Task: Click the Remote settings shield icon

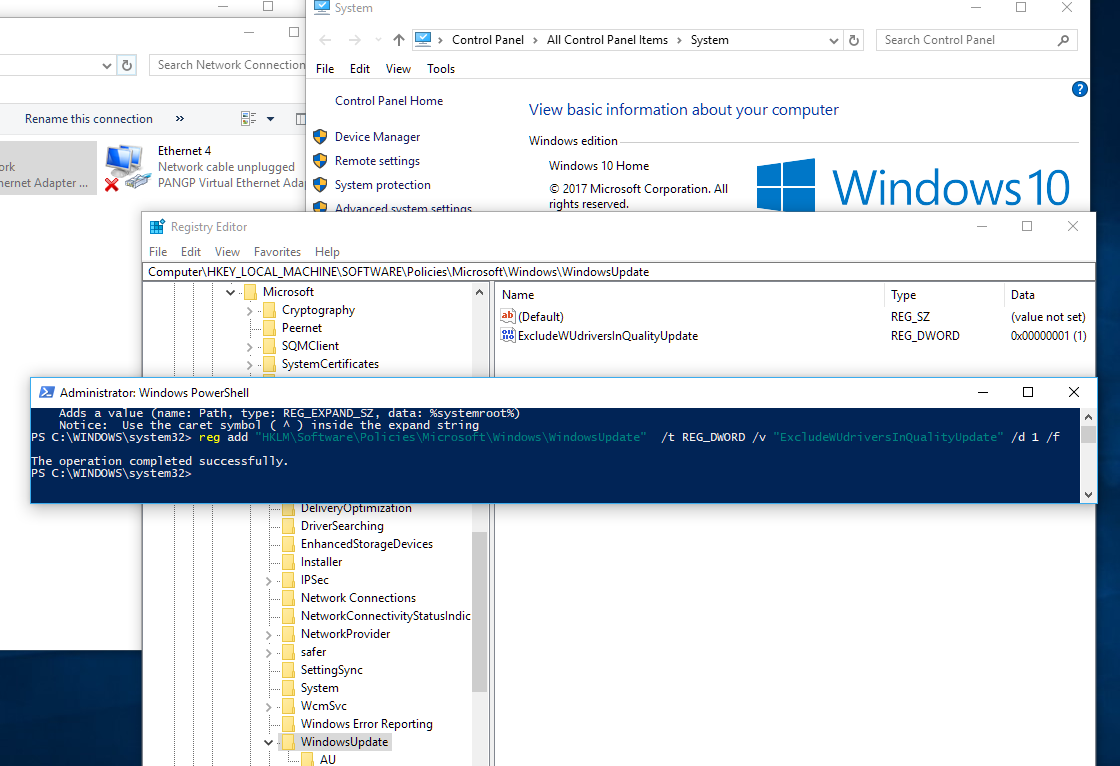Action: tap(320, 161)
